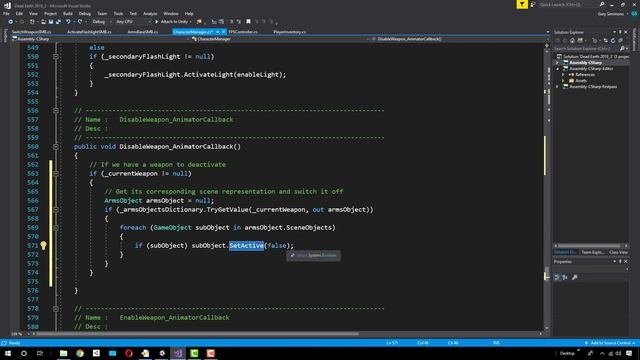The width and height of the screenshot is (640, 360).
Task: Open the Debug menu
Action: 84,13
